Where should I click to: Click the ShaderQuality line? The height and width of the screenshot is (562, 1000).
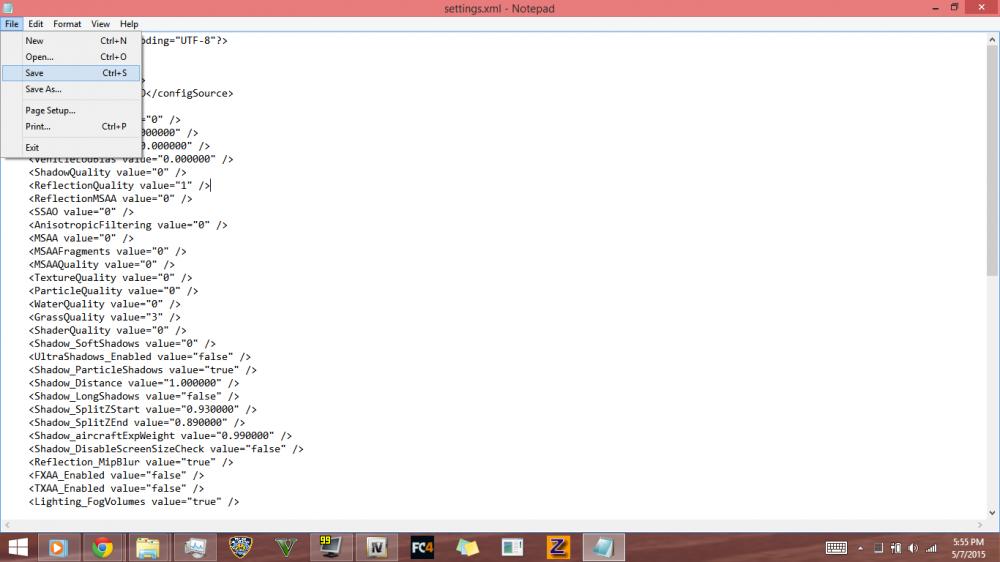click(x=107, y=330)
